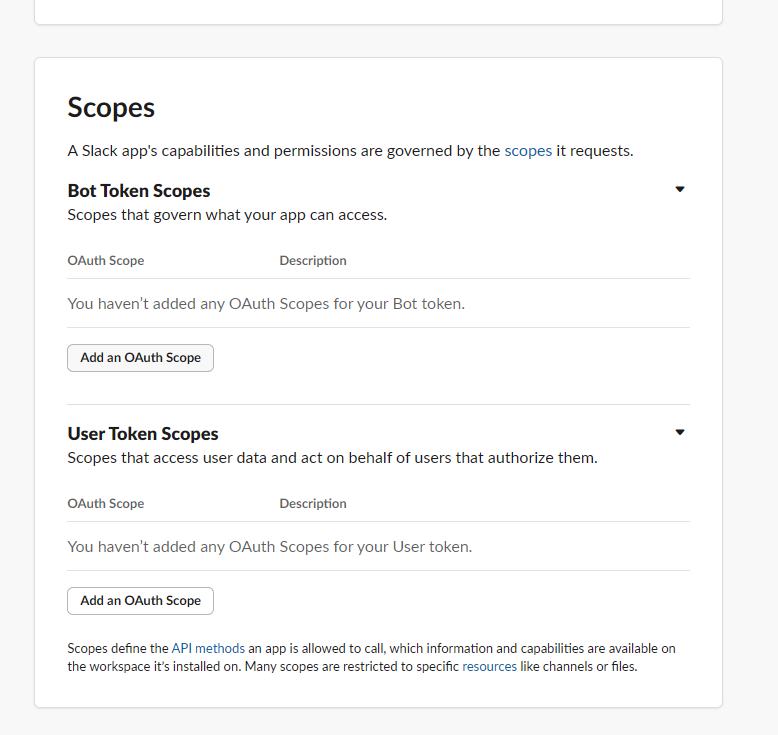The width and height of the screenshot is (778, 735).
Task: Click the 'Scopes define the' footer paragraph
Action: 372,658
